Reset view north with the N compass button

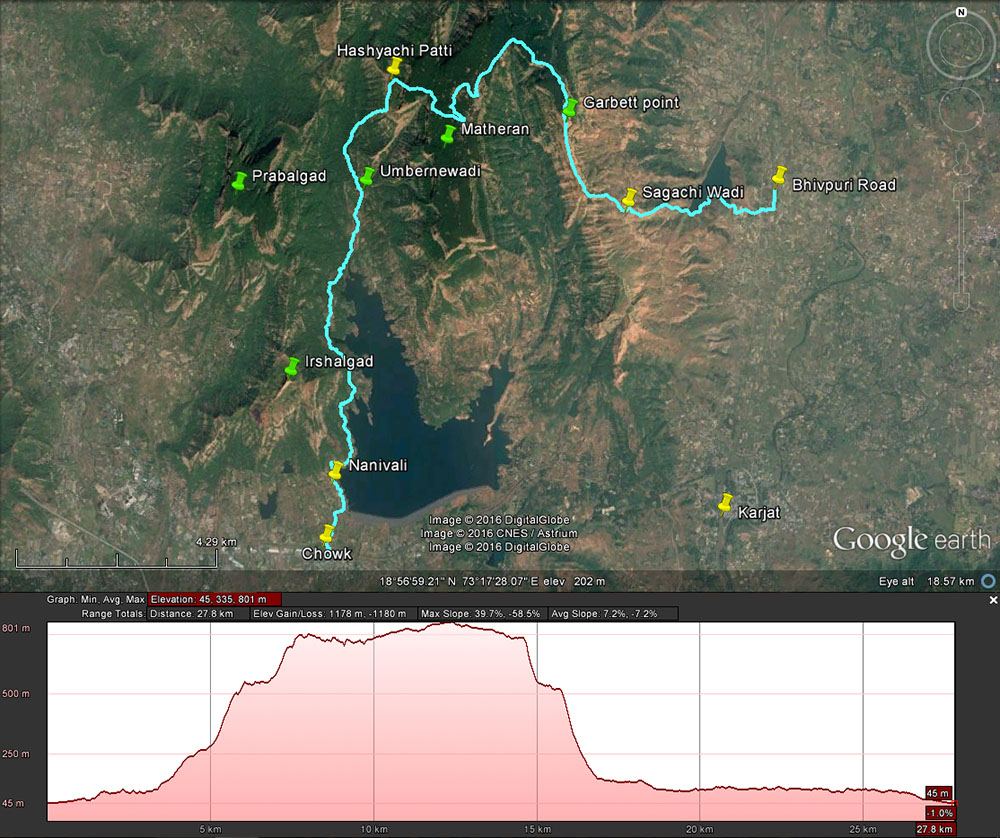(x=960, y=13)
